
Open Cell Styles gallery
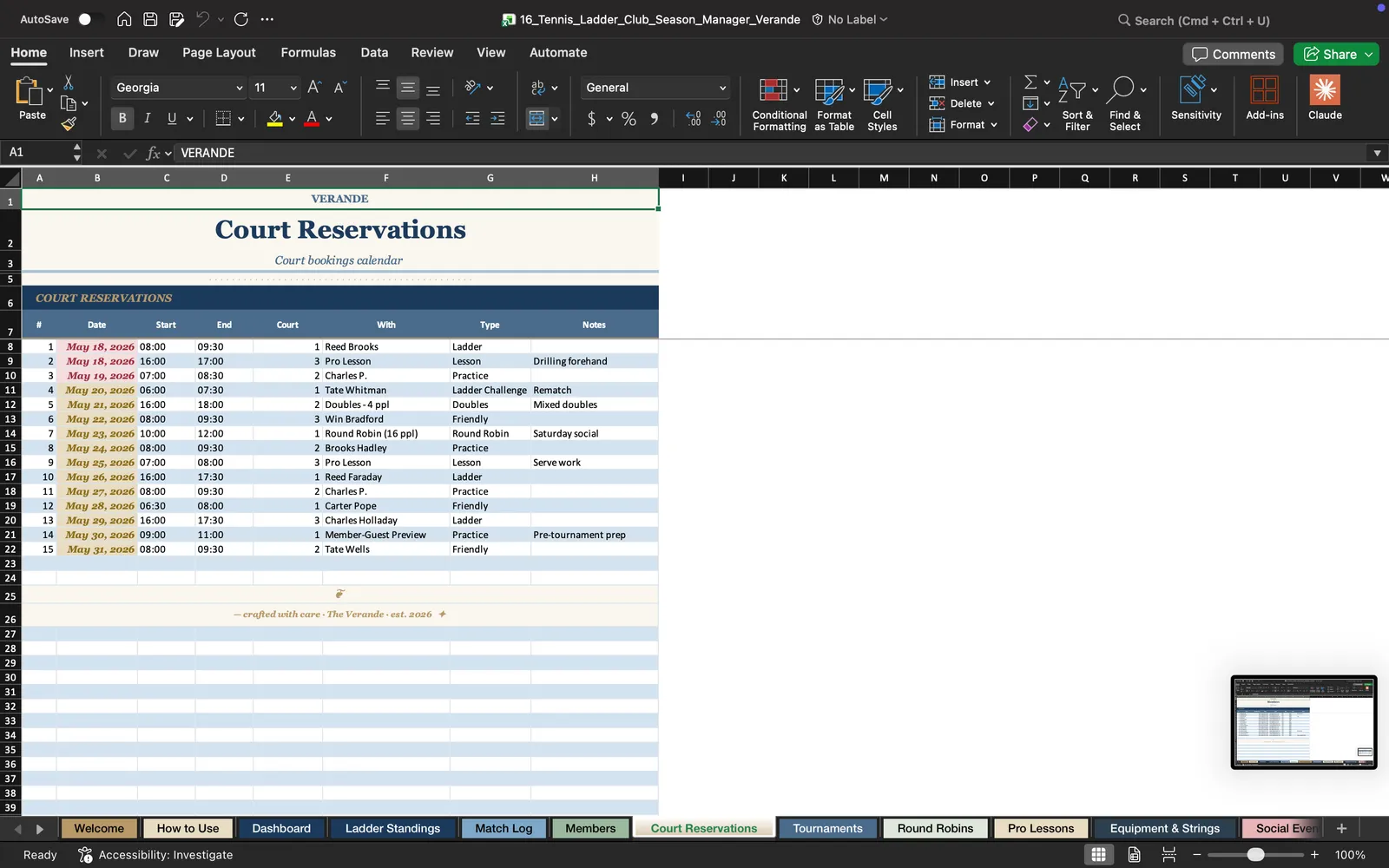coord(882,104)
